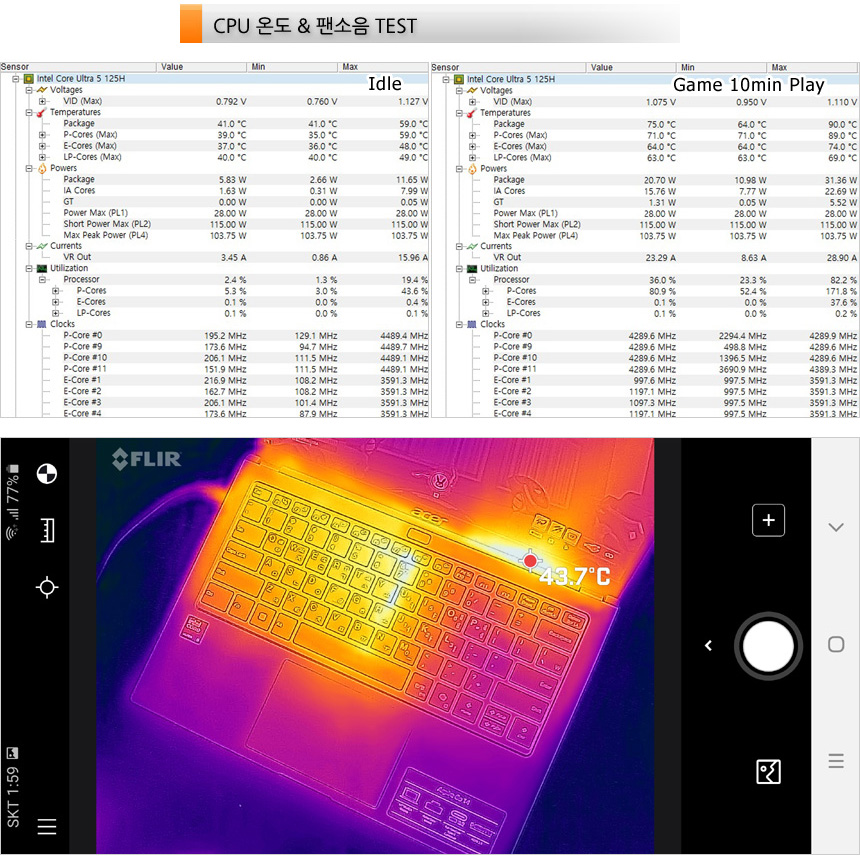The image size is (860, 860).
Task: Collapse the Intel Core Ultra 5 125H node in Idle panel
Action: pos(16,79)
